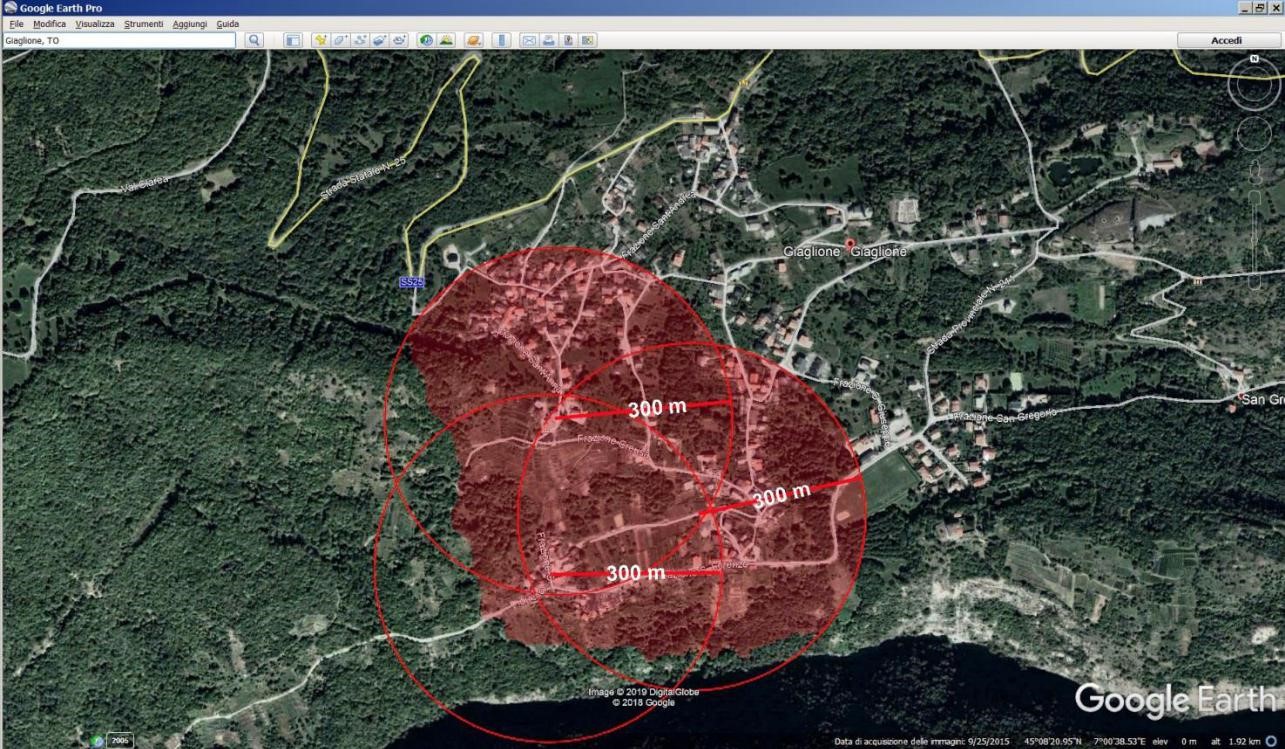Click the Record a Tour icon
Screen dimensions: 1285x749
click(x=400, y=40)
